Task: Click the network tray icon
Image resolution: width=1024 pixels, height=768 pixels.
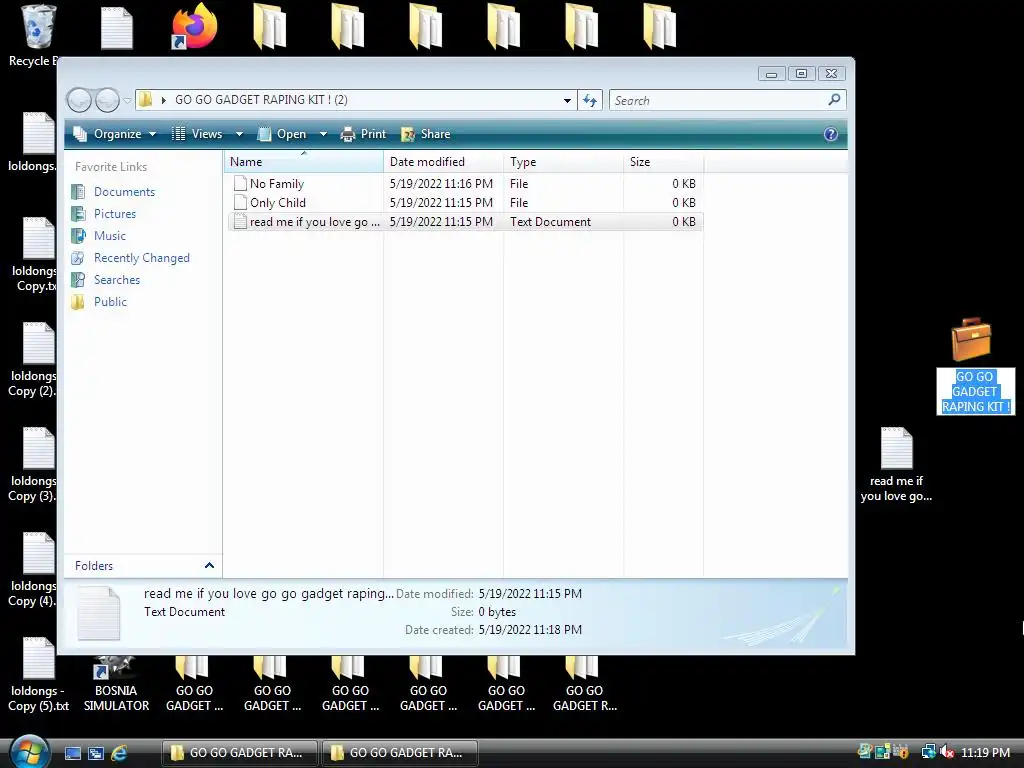Action: [928, 752]
